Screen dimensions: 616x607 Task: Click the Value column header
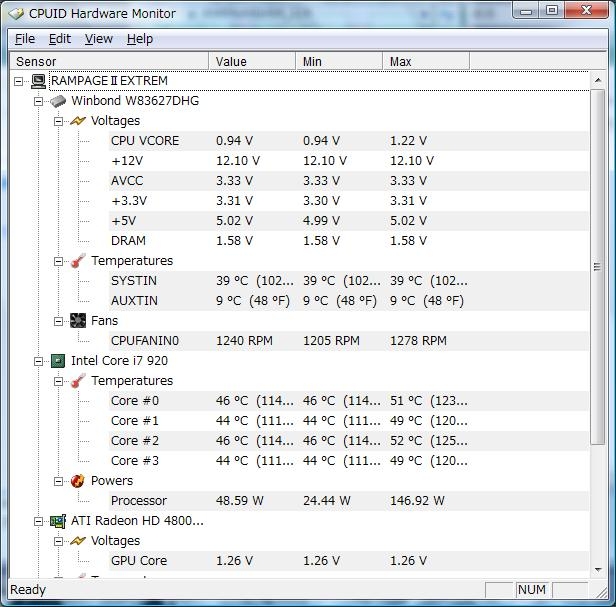pyautogui.click(x=252, y=61)
